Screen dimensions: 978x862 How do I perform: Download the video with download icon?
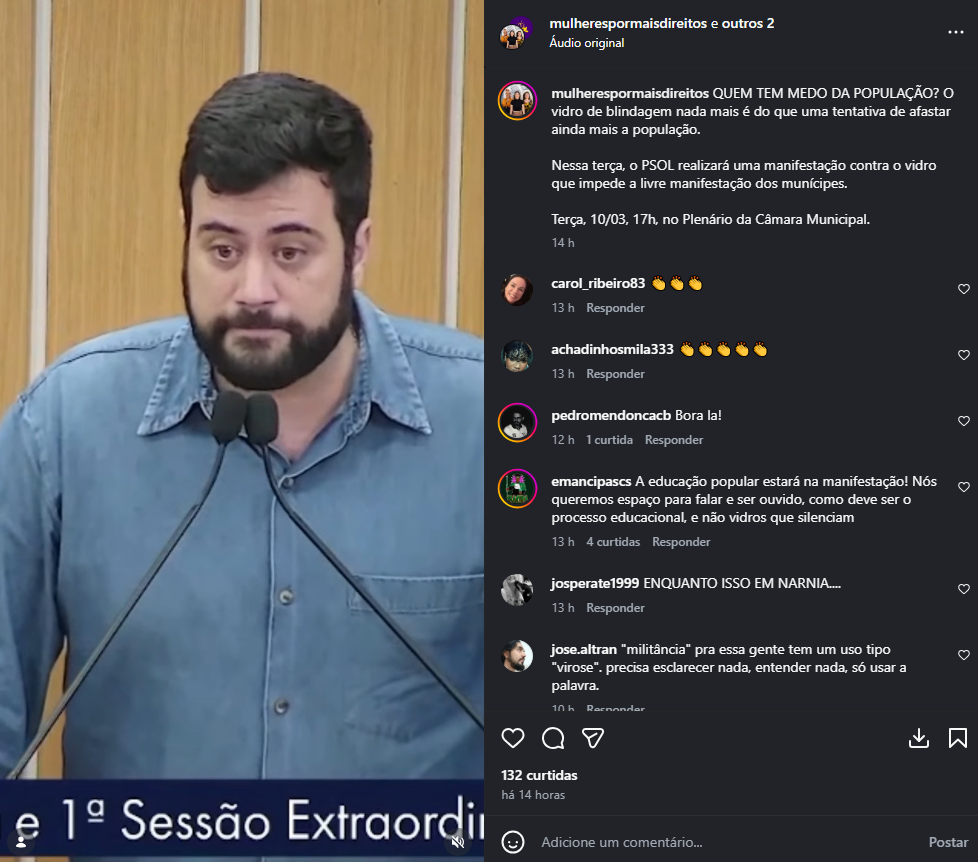[919, 738]
